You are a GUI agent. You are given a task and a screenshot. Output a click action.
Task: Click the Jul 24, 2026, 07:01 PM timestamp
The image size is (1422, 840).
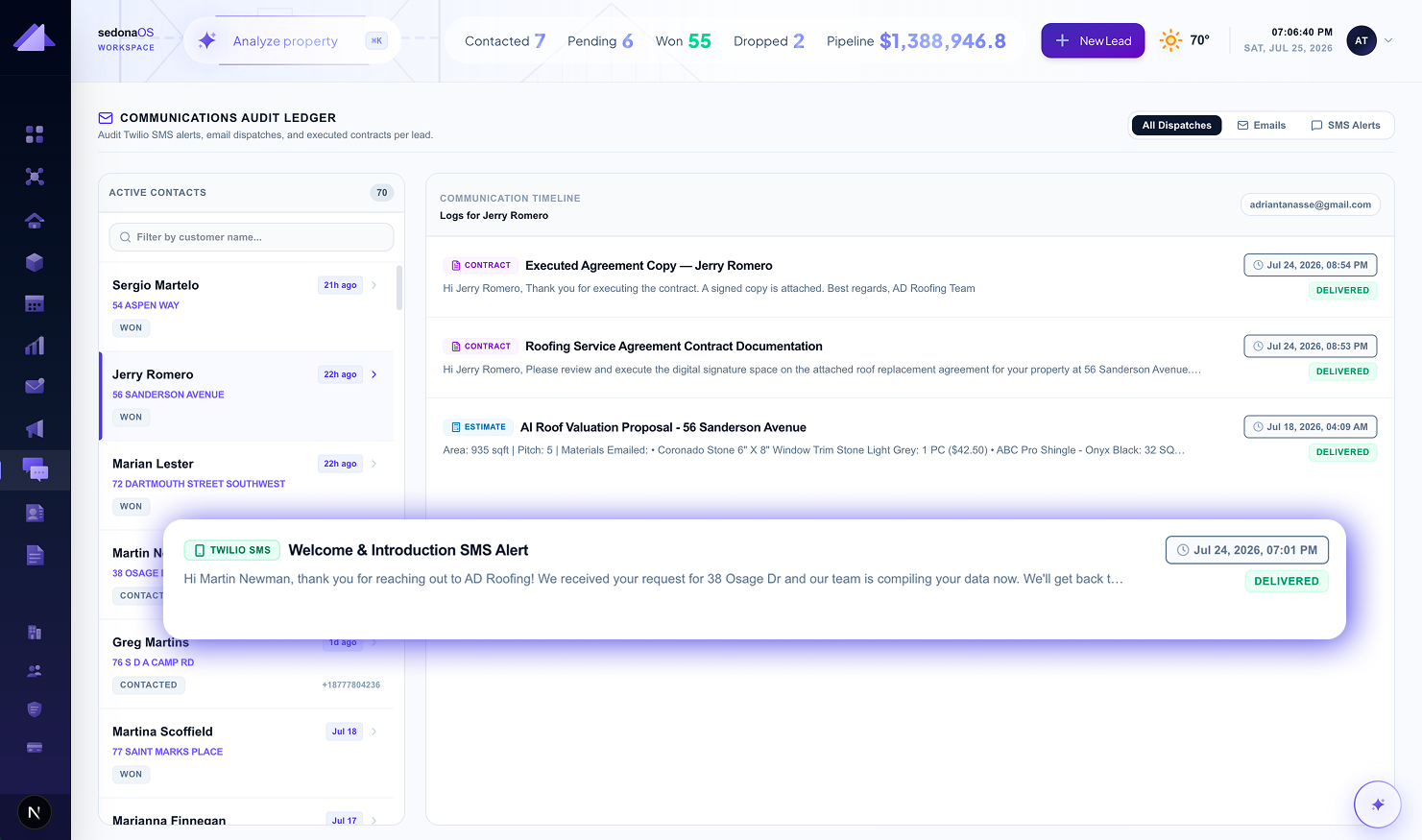point(1247,550)
